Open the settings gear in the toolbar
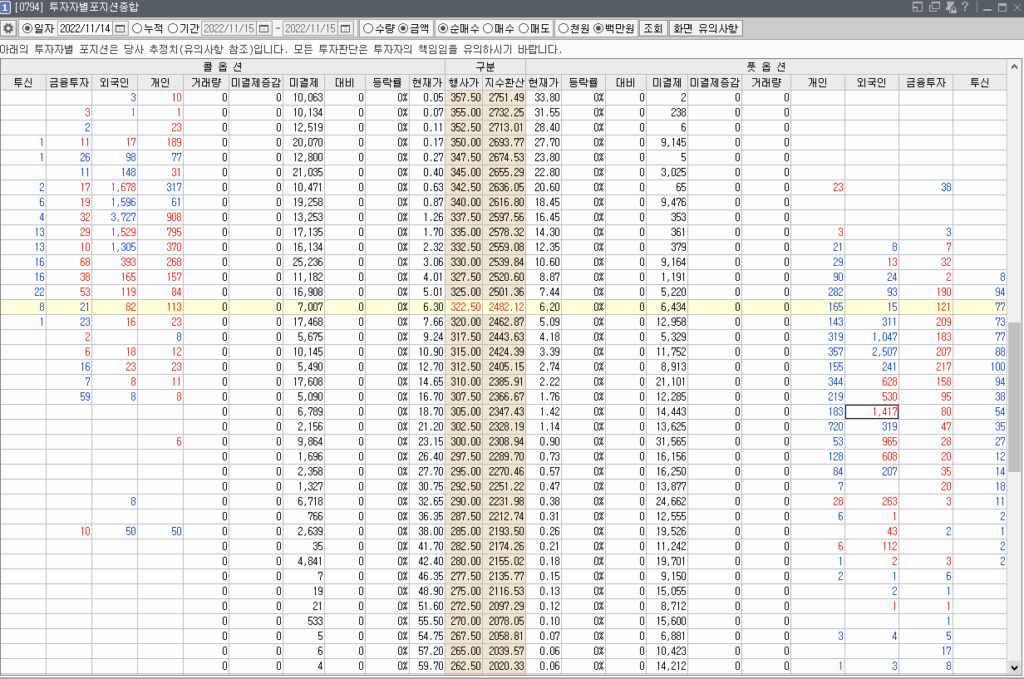The image size is (1024, 679). [x=9, y=28]
